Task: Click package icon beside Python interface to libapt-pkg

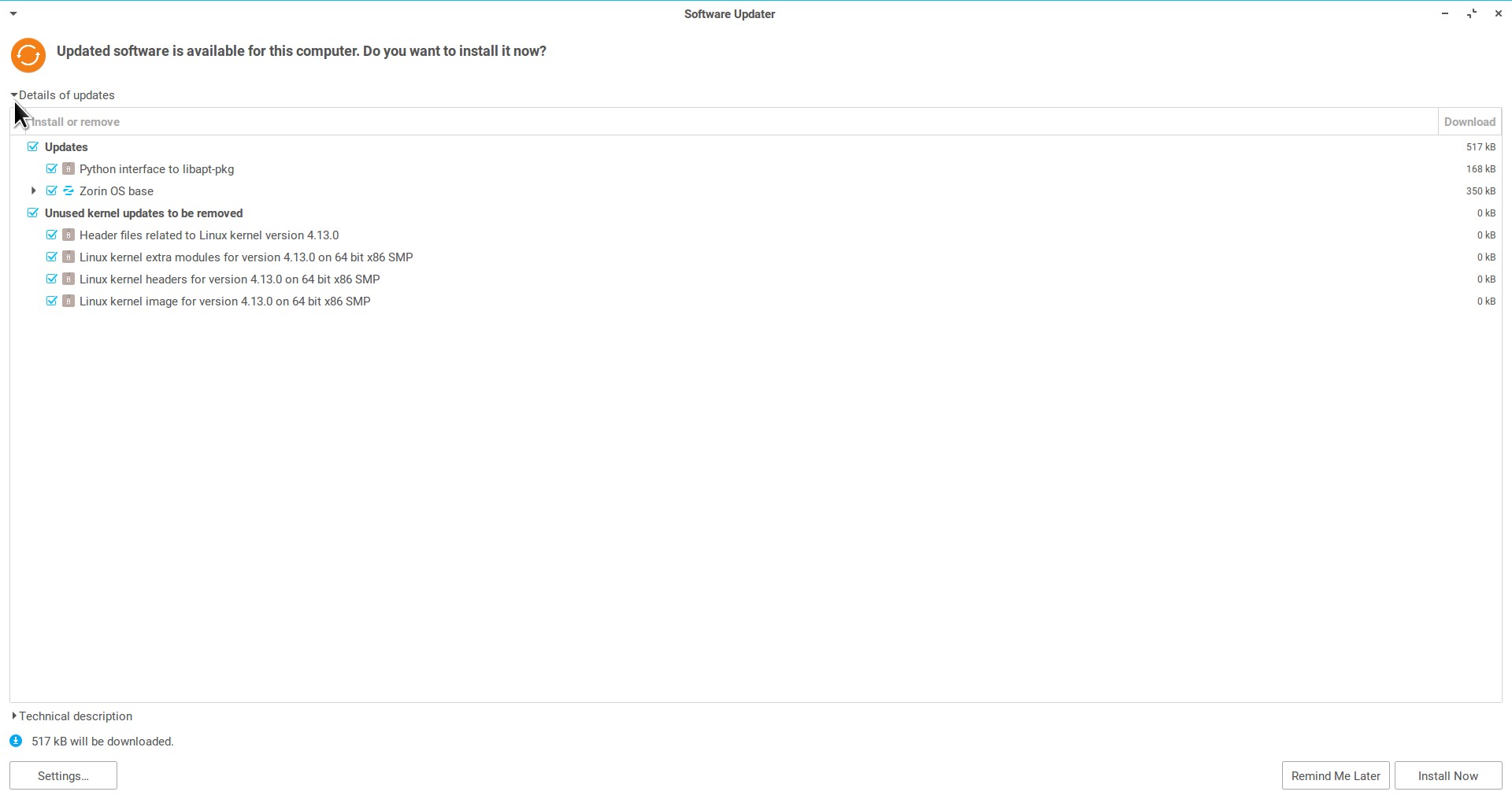Action: pos(69,169)
